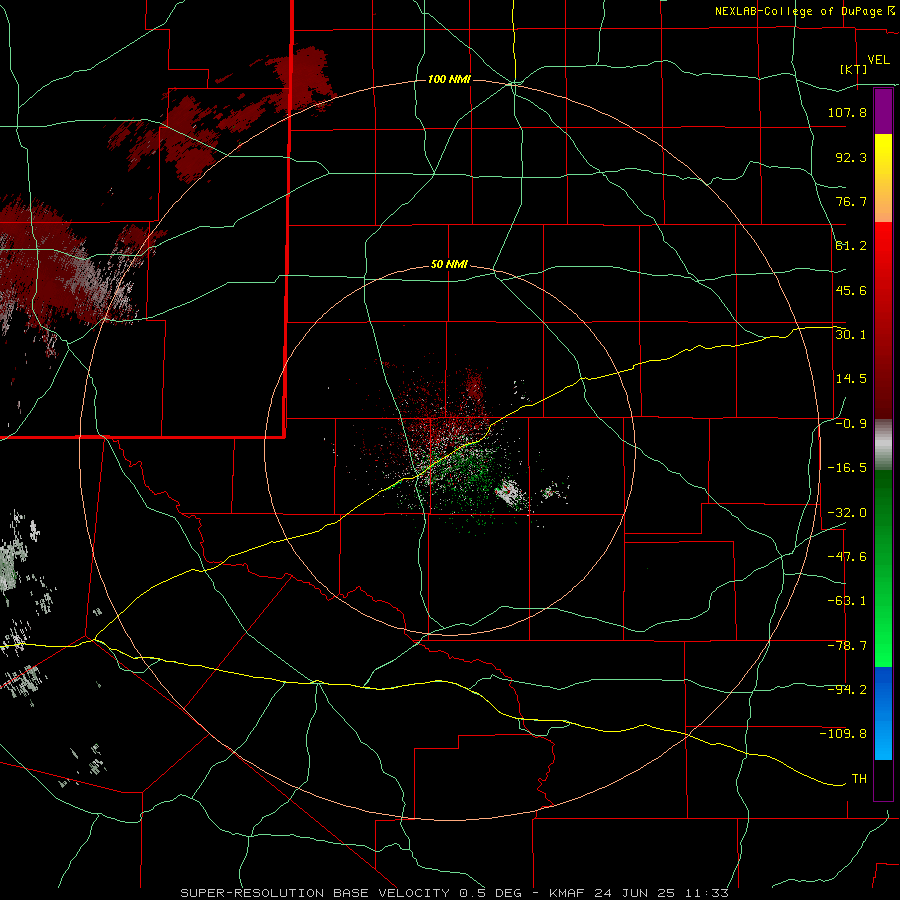Screen dimensions: 900x900
Task: Click the [KT] units label
Action: click(x=854, y=69)
